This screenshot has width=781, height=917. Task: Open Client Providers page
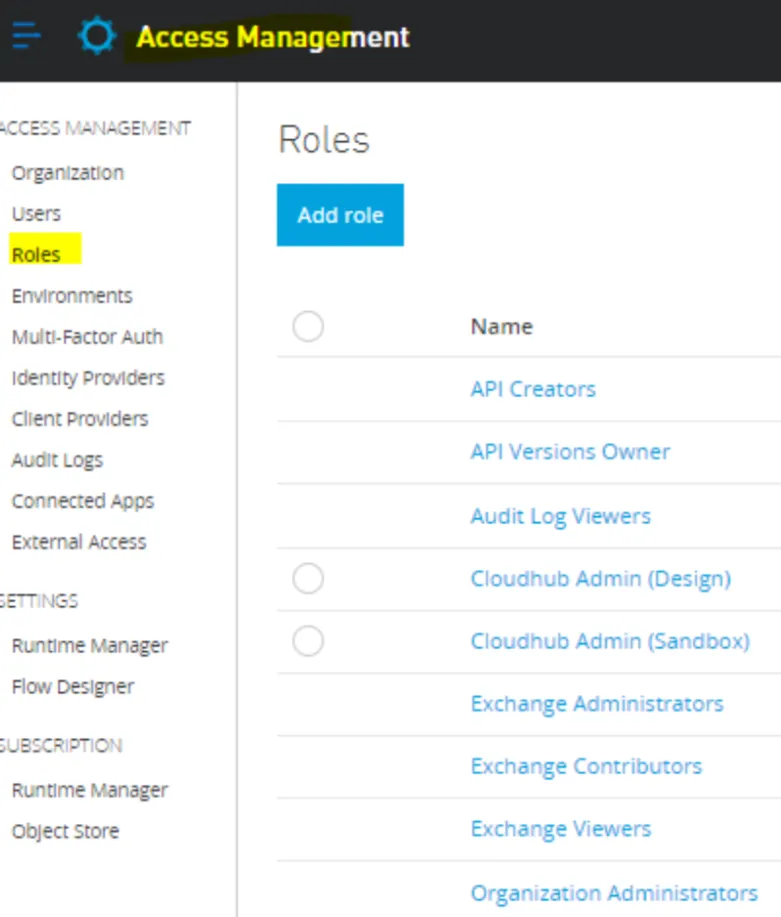80,419
